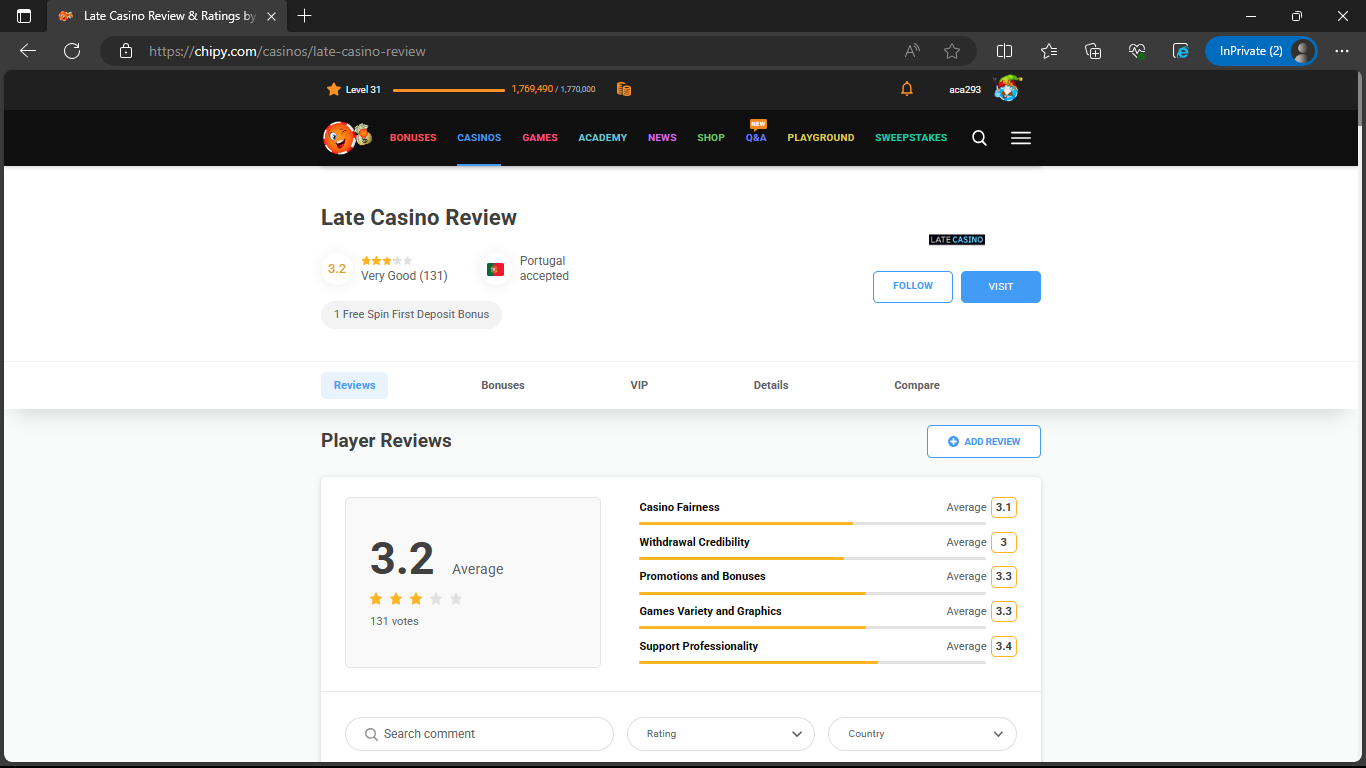
Task: Open browser split screen icon
Action: 1005,51
